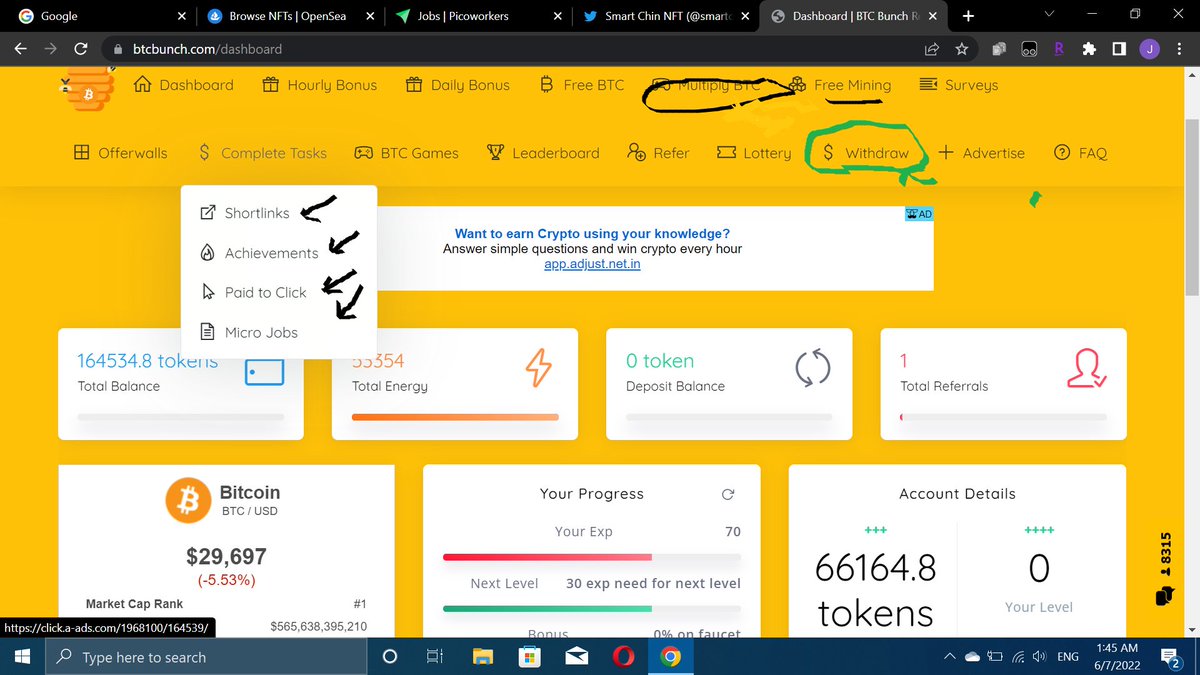This screenshot has width=1200, height=675.
Task: Open Surveys page
Action: [x=958, y=85]
